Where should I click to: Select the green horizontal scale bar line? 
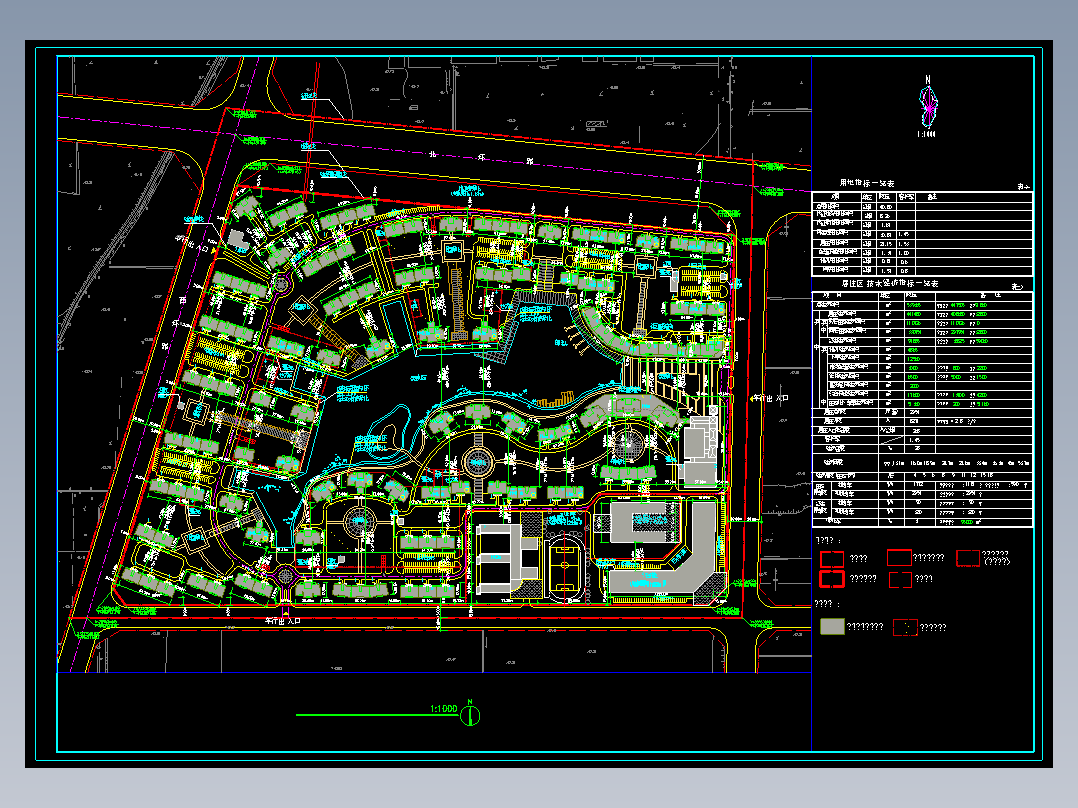tap(377, 715)
